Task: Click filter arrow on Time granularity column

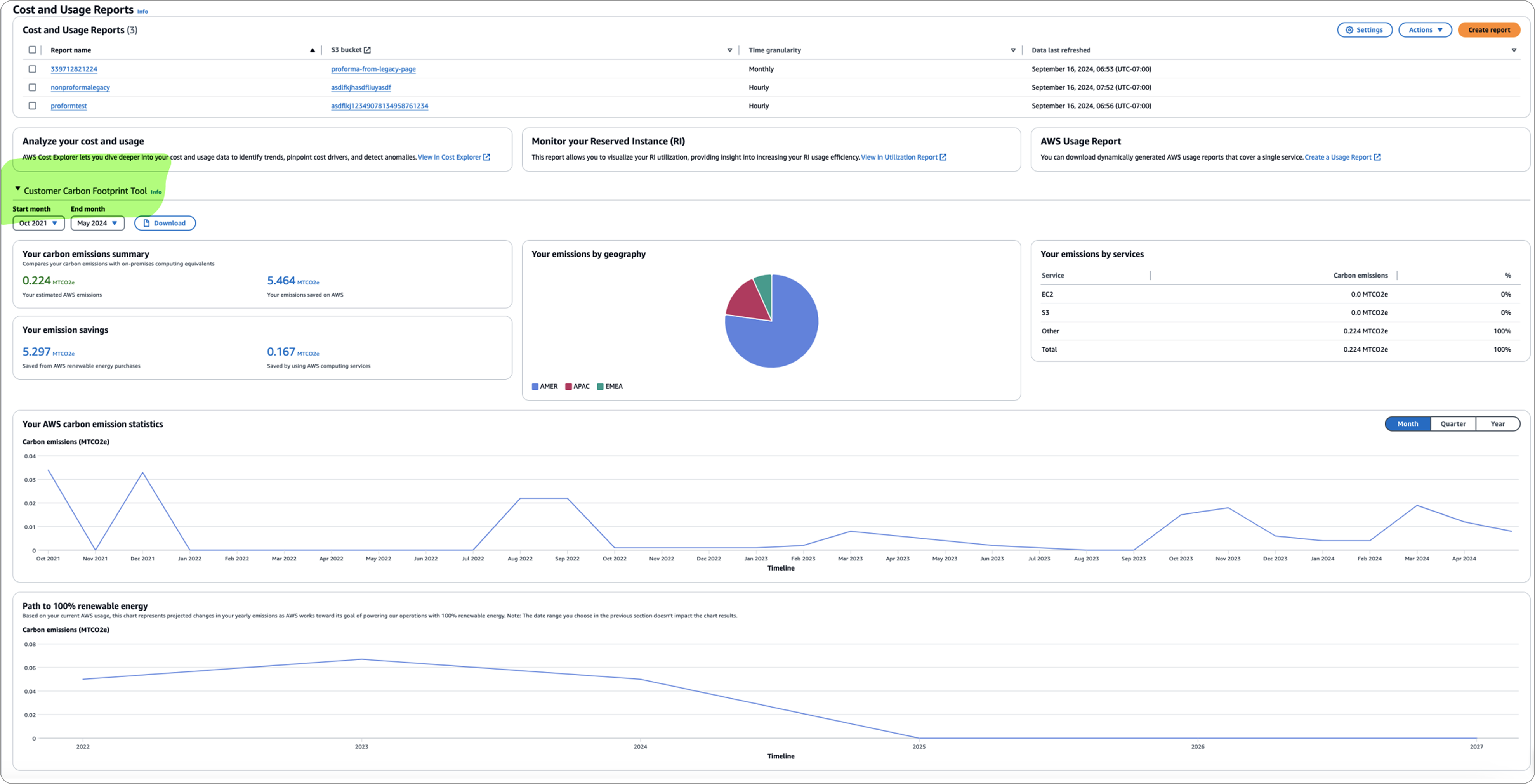Action: point(1012,50)
